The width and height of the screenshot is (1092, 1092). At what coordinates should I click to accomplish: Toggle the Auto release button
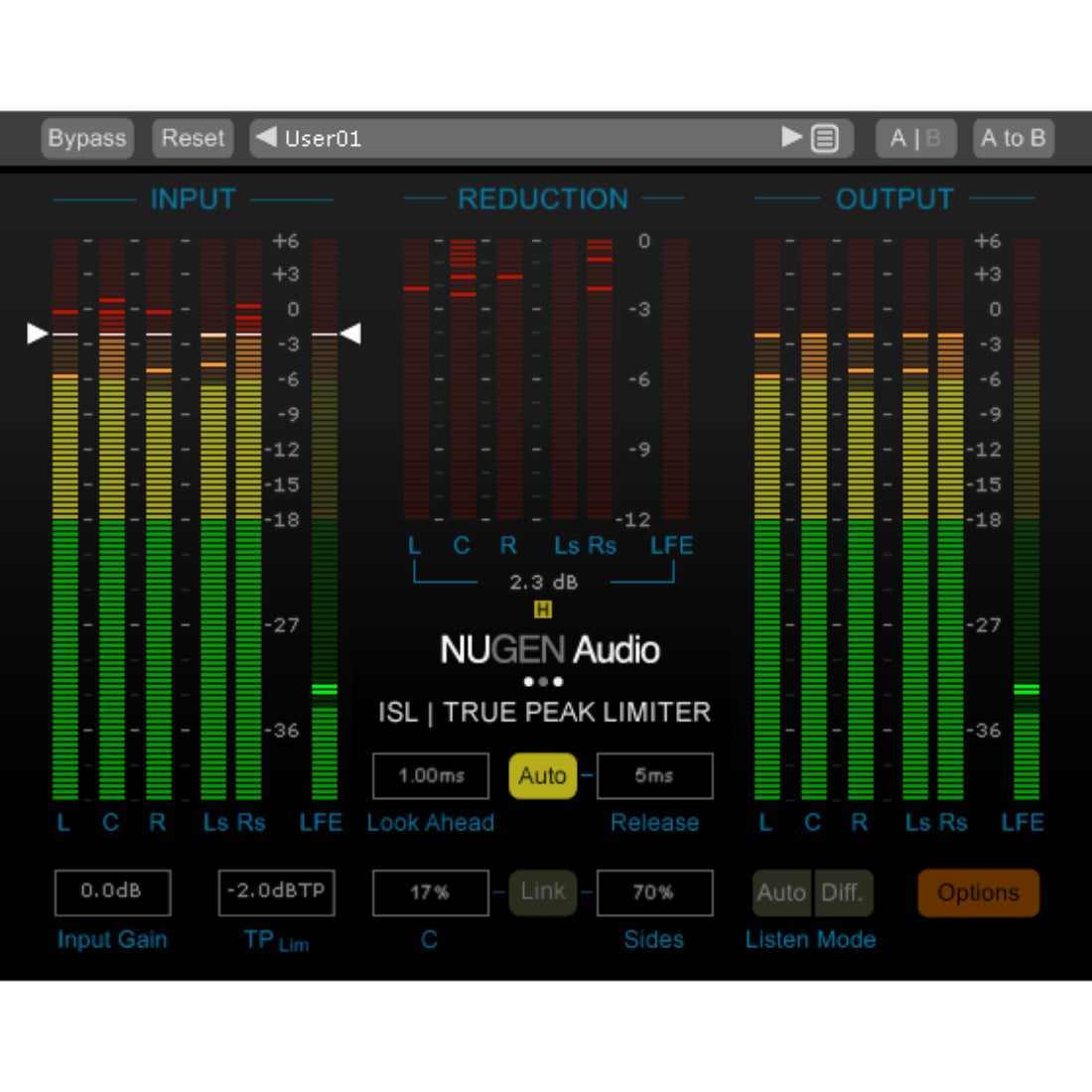coord(542,775)
